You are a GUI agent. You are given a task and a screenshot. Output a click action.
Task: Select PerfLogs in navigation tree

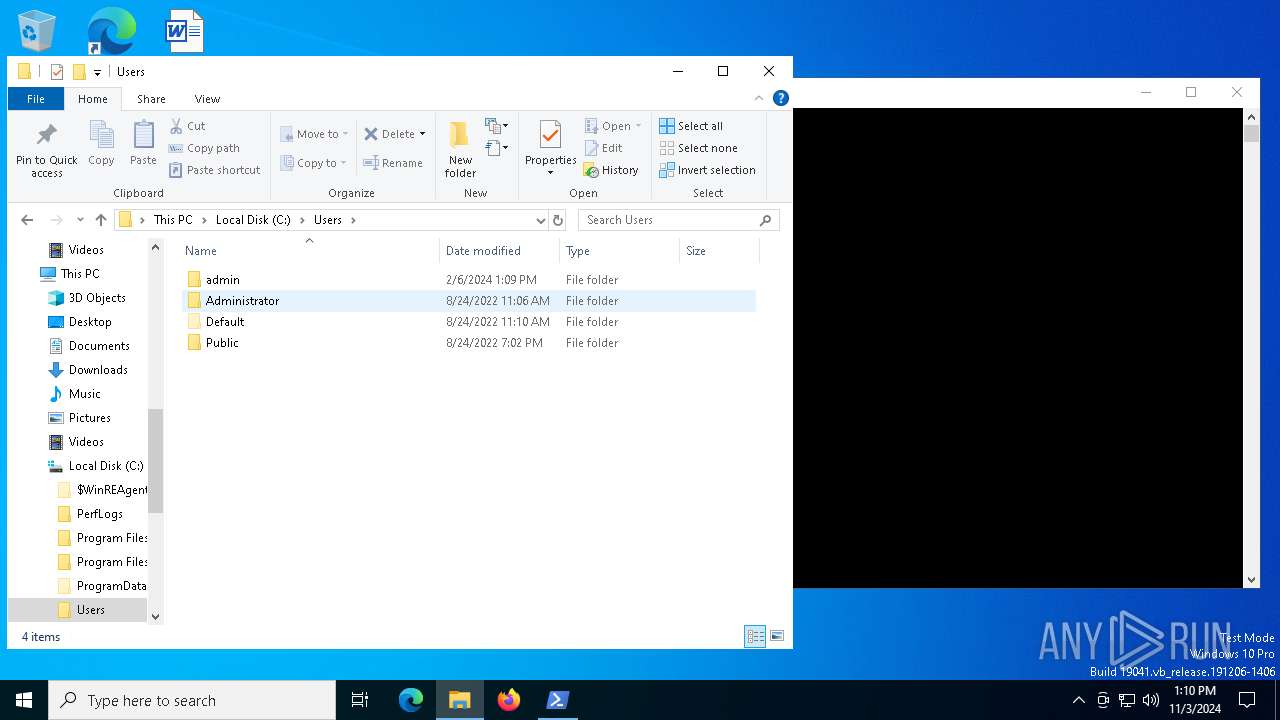pos(100,514)
